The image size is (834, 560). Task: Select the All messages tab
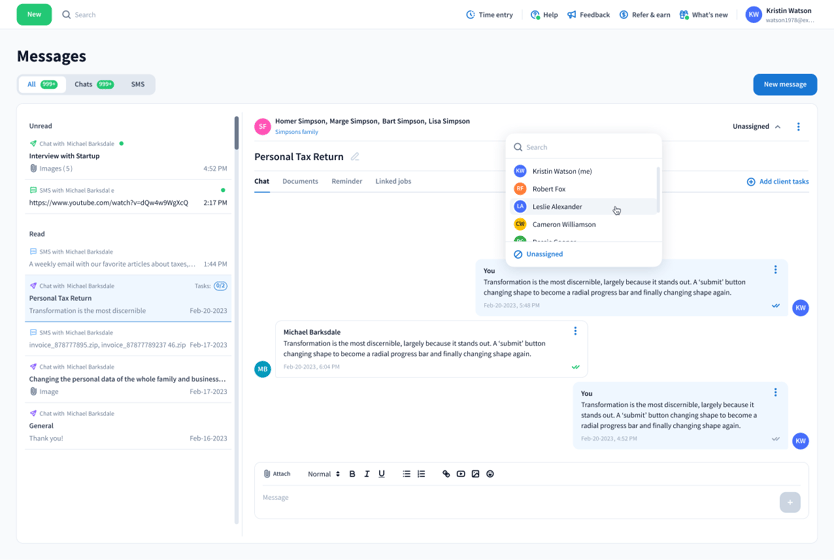pos(43,85)
